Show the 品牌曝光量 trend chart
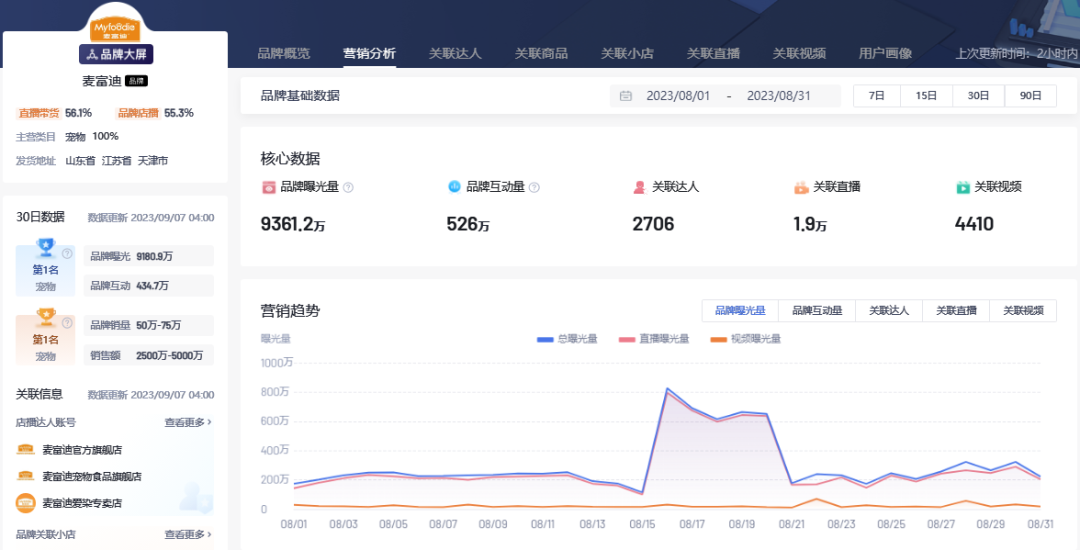The image size is (1080, 550). [x=740, y=310]
